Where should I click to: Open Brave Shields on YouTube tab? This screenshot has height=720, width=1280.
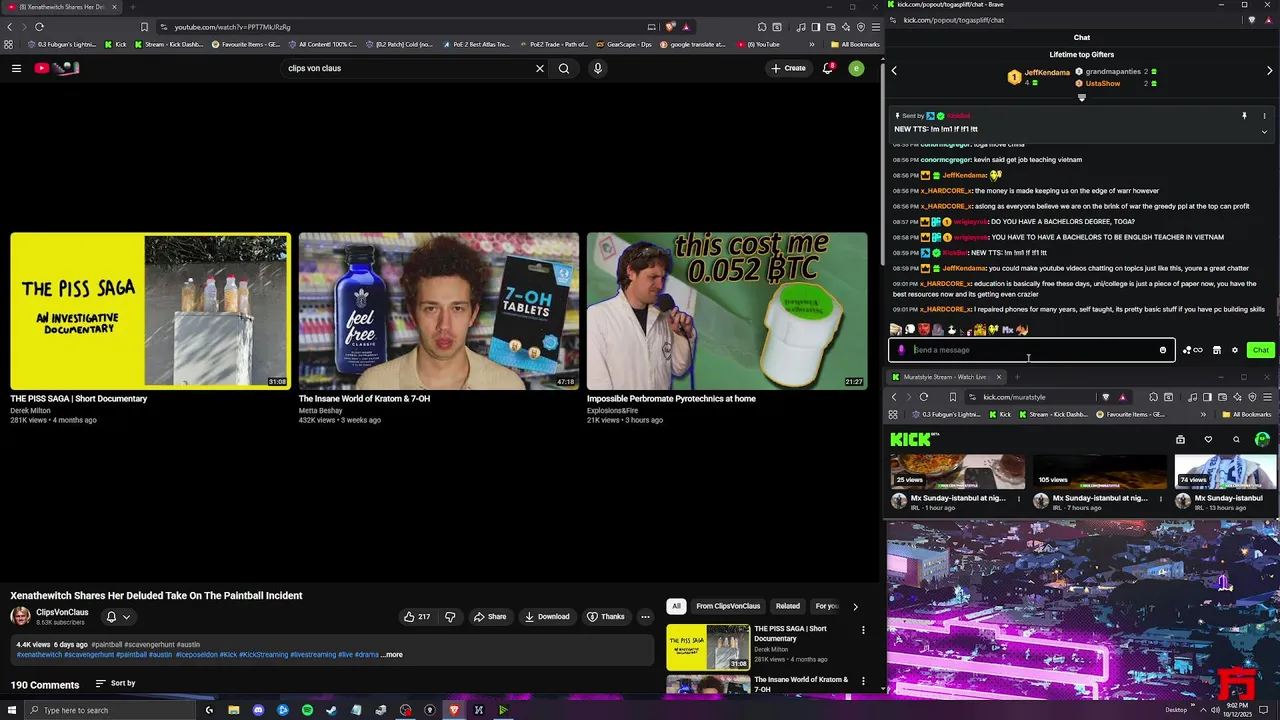pos(670,27)
